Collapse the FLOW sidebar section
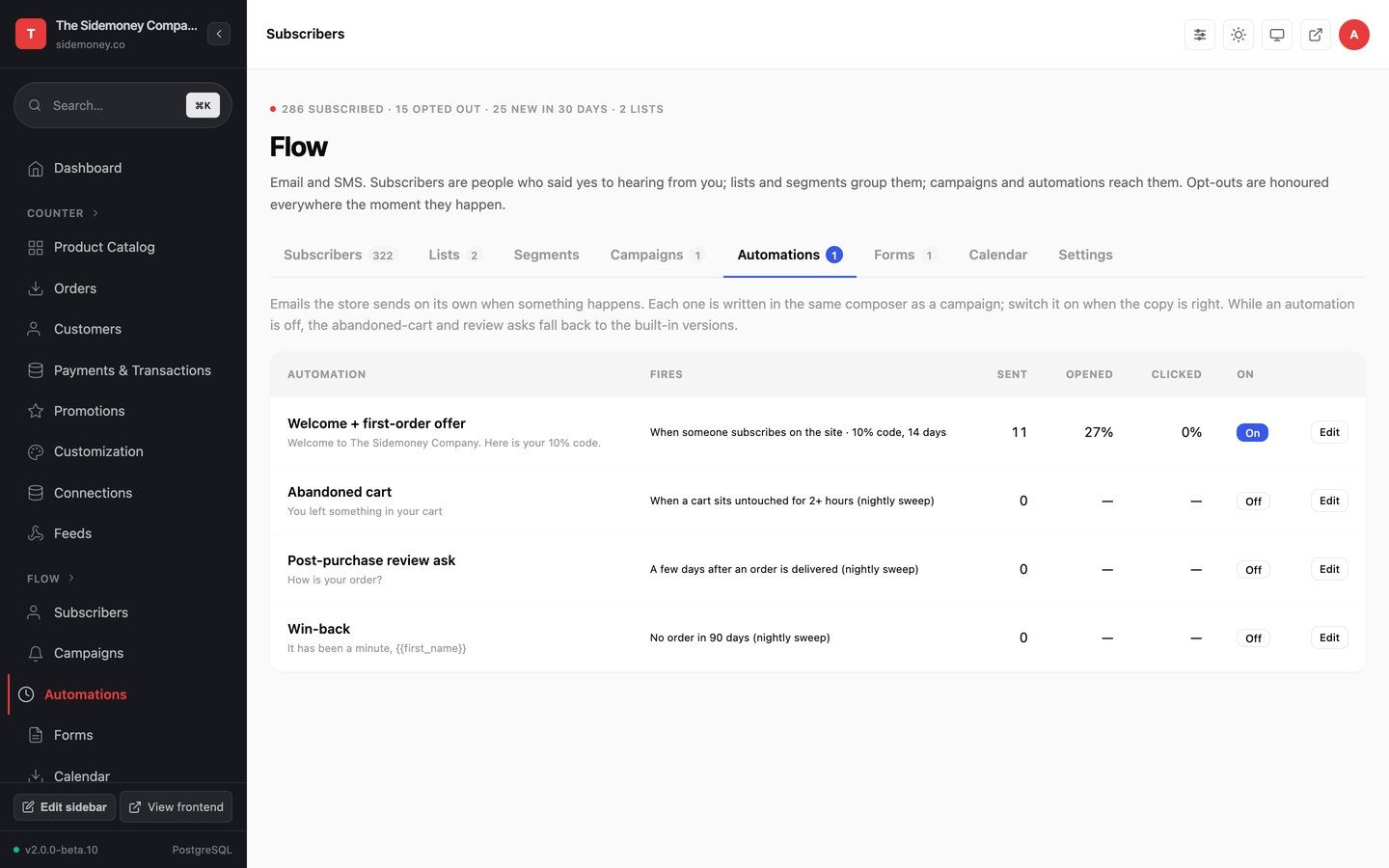This screenshot has height=868, width=1389. coord(51,579)
